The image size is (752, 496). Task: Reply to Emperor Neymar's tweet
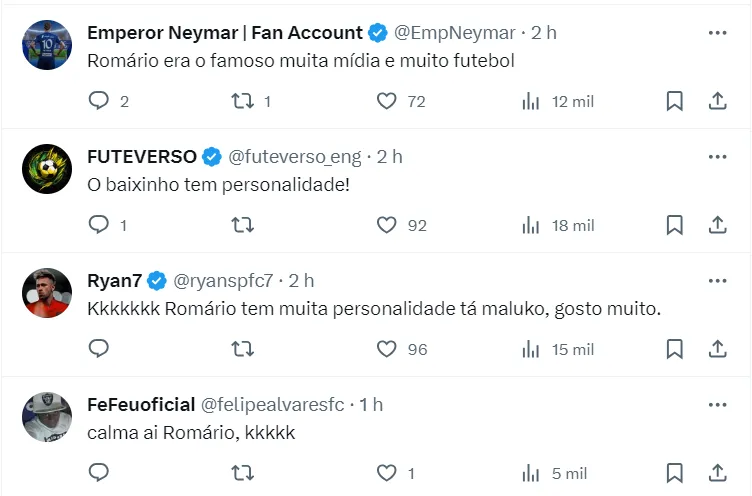point(98,101)
